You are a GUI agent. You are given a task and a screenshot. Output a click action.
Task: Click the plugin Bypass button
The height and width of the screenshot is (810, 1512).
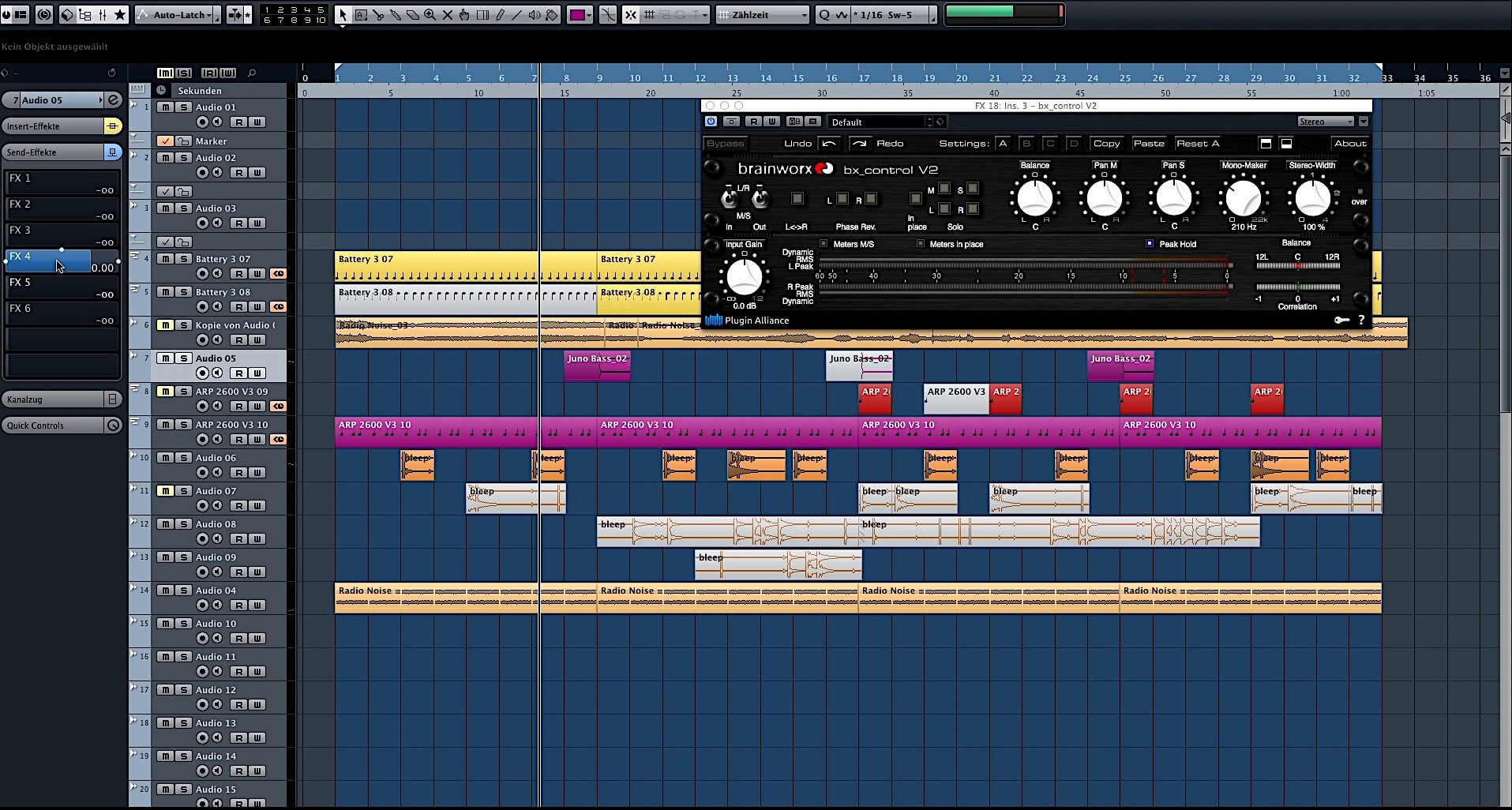pyautogui.click(x=725, y=143)
